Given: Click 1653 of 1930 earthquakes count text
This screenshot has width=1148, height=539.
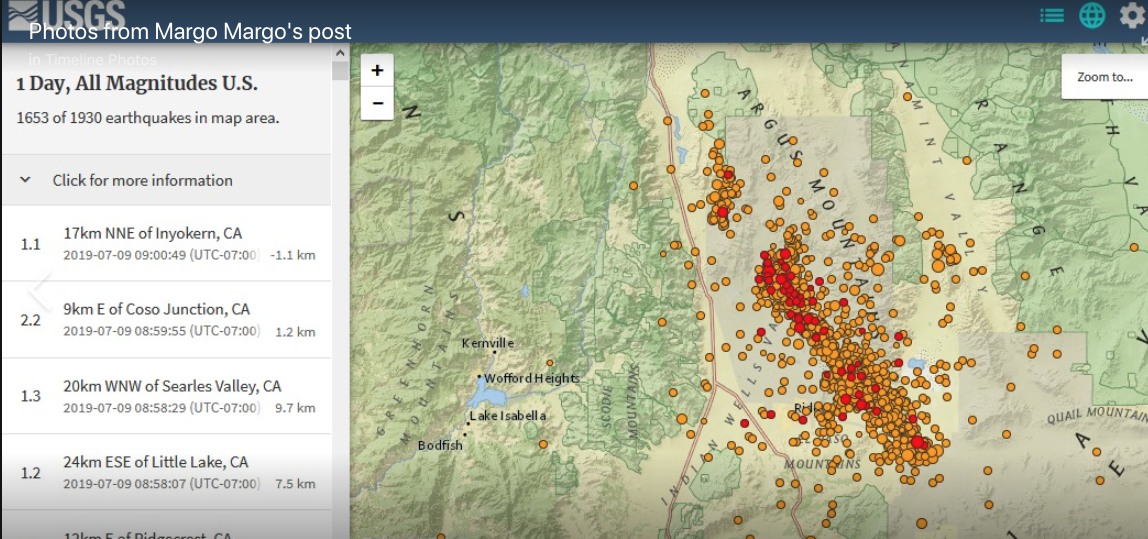Looking at the screenshot, I should click(148, 117).
